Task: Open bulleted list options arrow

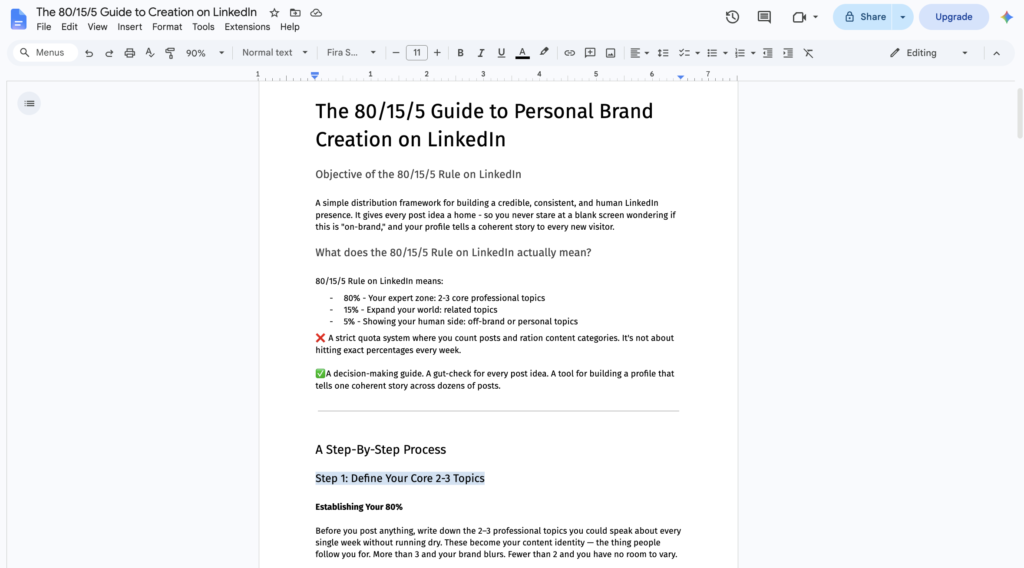Action: (726, 53)
